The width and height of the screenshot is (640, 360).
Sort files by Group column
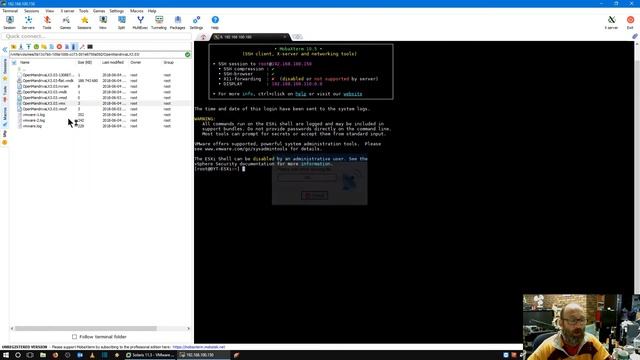[169, 62]
